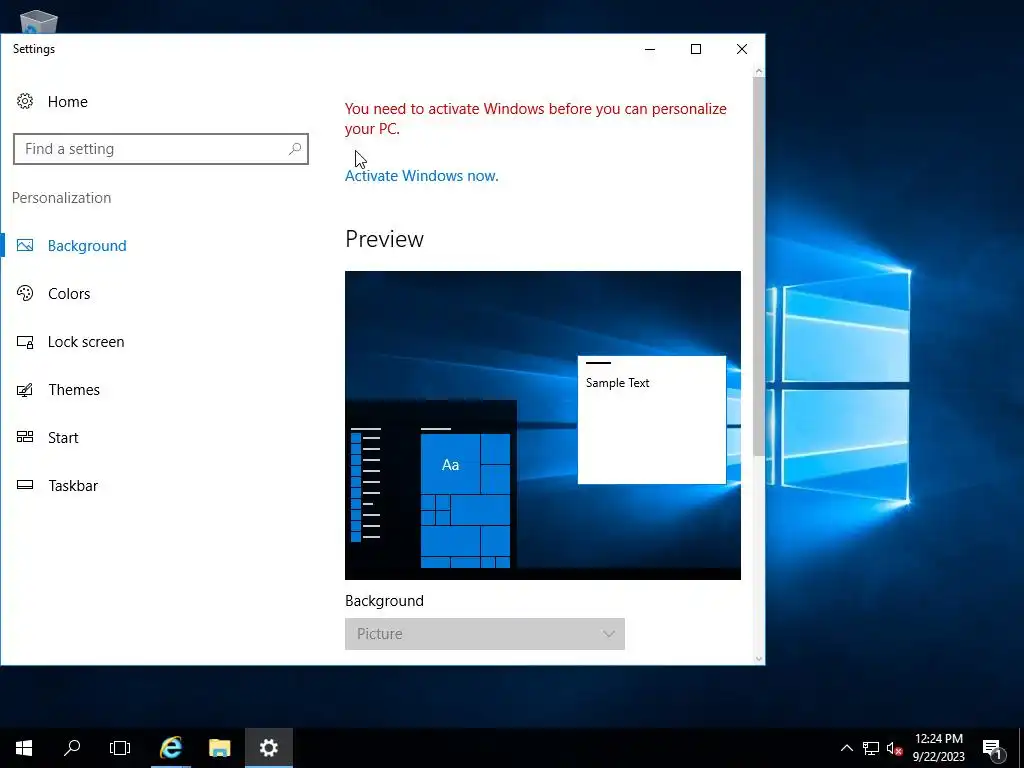Launch Internet Explorer from taskbar
Image resolution: width=1024 pixels, height=768 pixels.
pyautogui.click(x=171, y=748)
